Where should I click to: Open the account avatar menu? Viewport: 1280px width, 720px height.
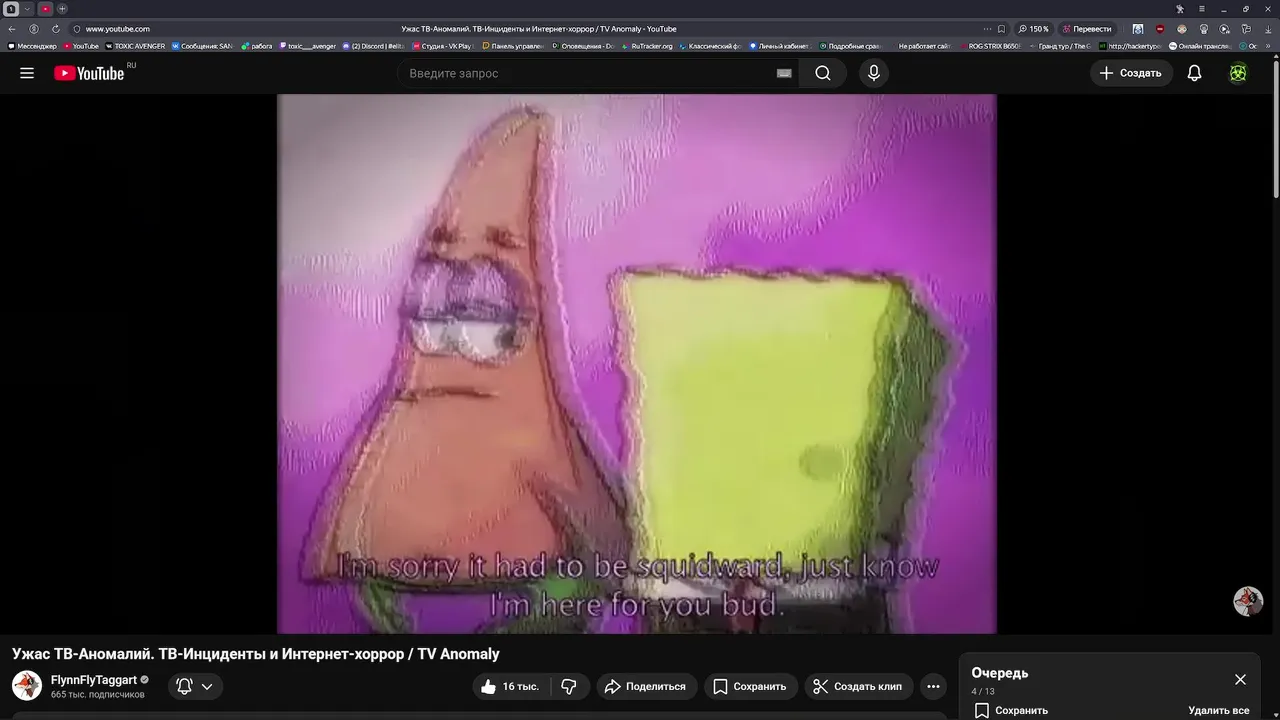(1238, 73)
